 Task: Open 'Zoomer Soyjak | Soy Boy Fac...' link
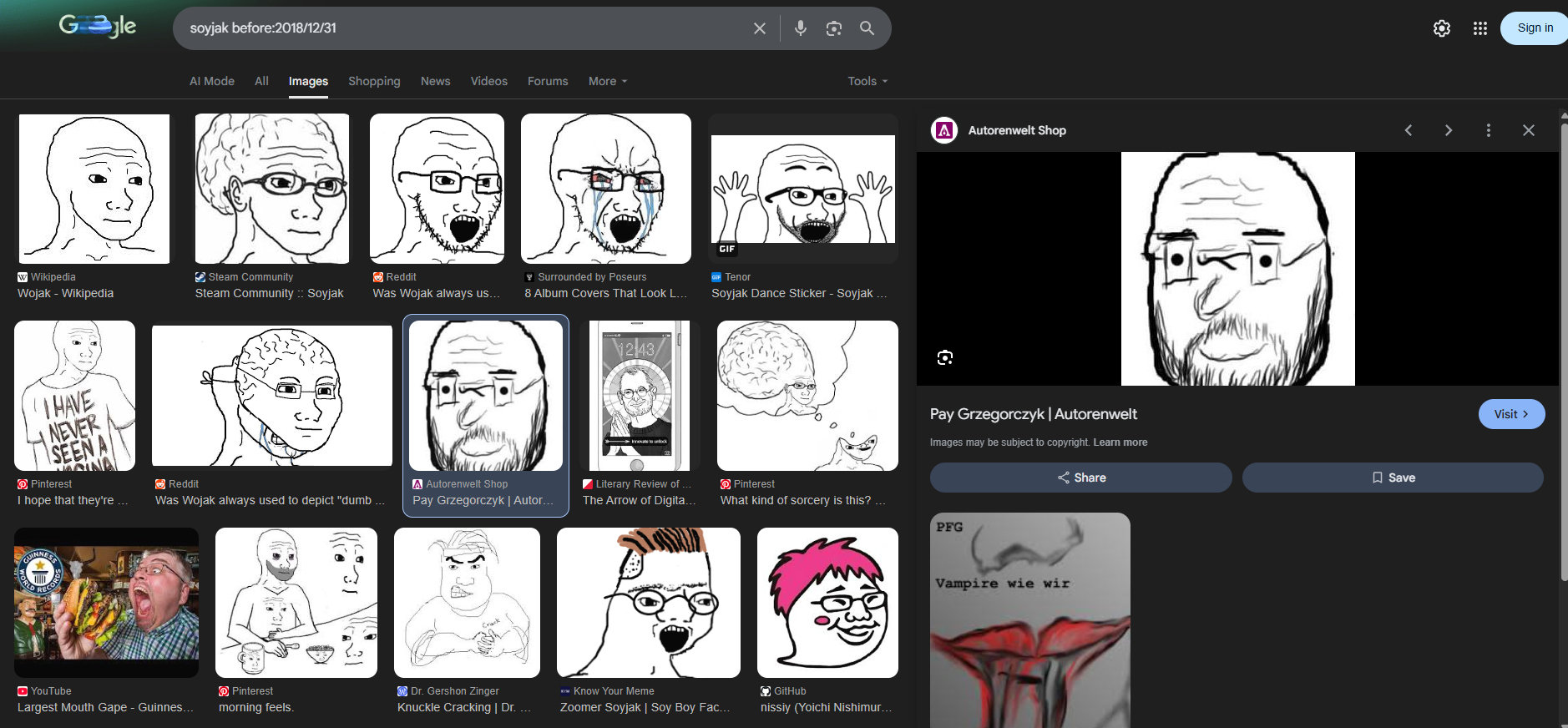(x=645, y=707)
